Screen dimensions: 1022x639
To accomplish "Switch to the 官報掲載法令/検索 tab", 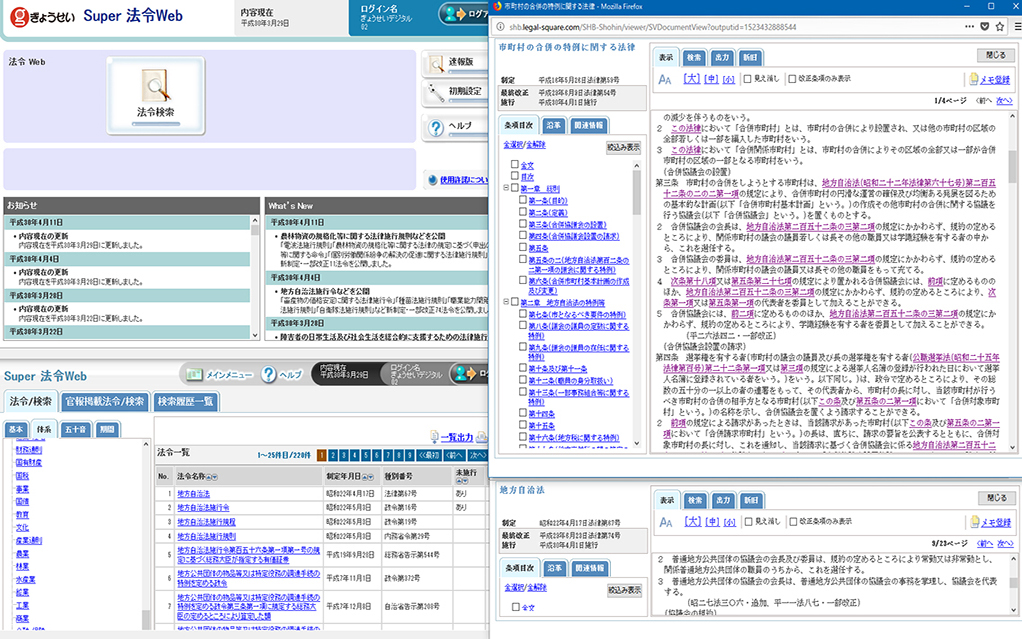I will pyautogui.click(x=106, y=402).
